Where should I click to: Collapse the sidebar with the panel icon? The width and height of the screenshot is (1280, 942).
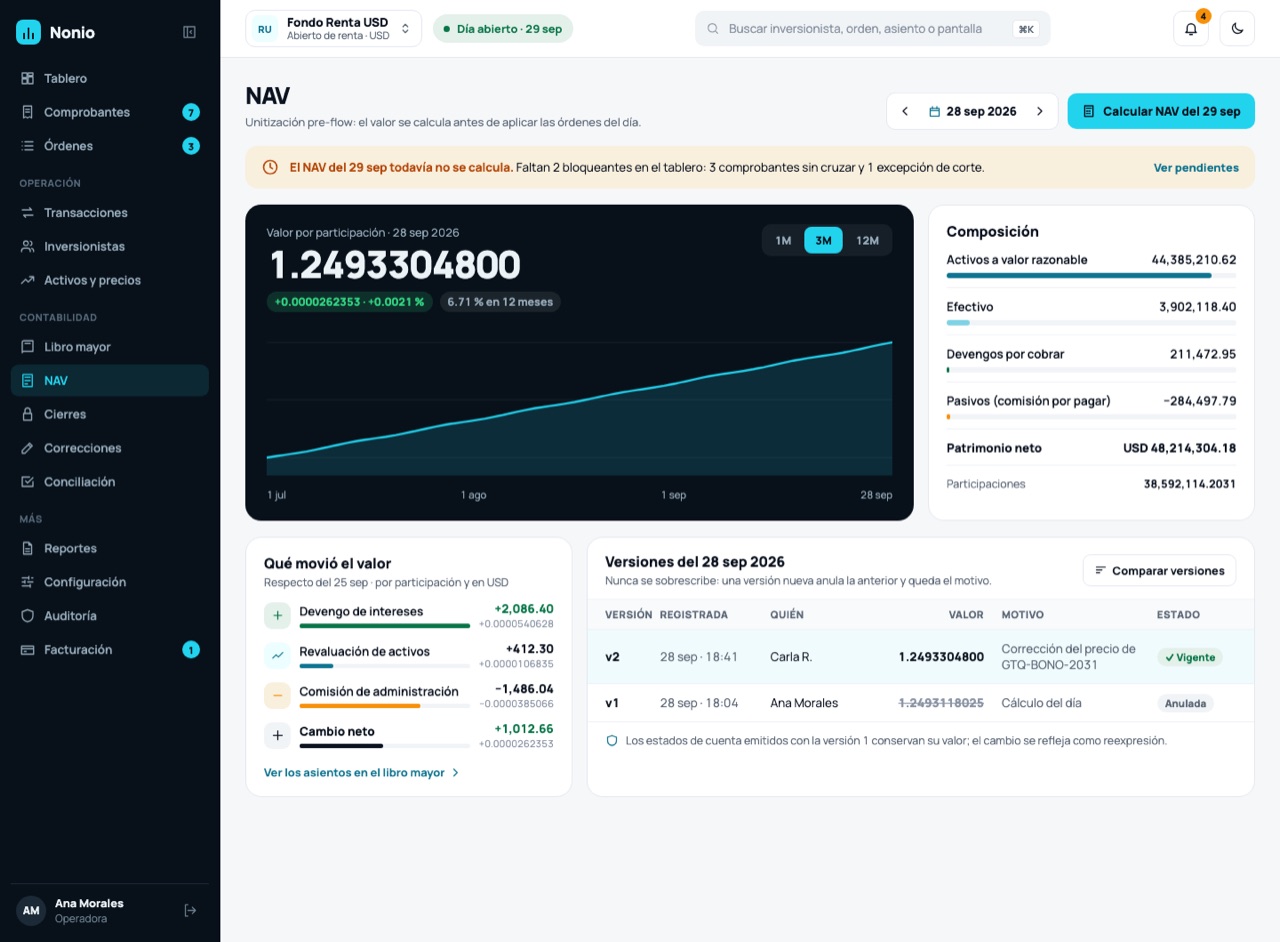tap(189, 32)
